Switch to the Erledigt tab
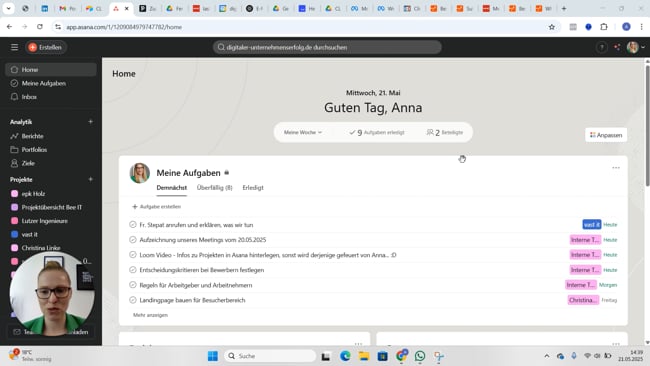Image resolution: width=650 pixels, height=366 pixels. tap(253, 188)
